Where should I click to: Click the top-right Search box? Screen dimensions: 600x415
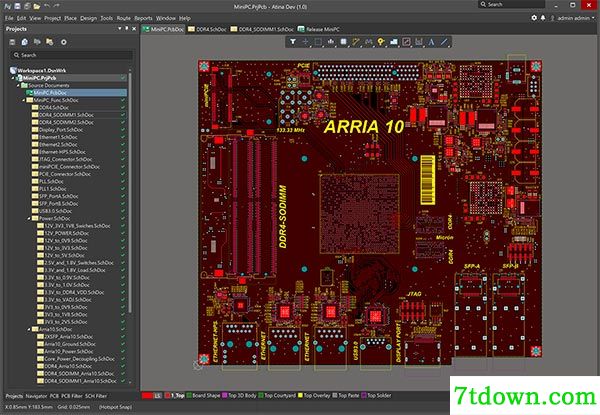tap(511, 4)
